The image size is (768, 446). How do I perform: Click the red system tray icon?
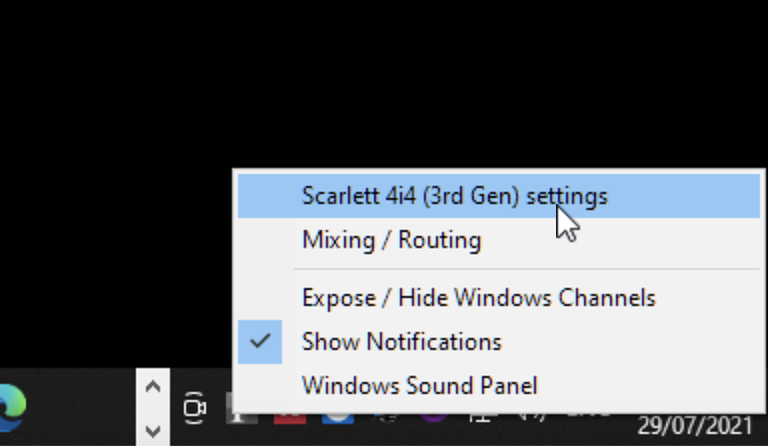click(290, 419)
